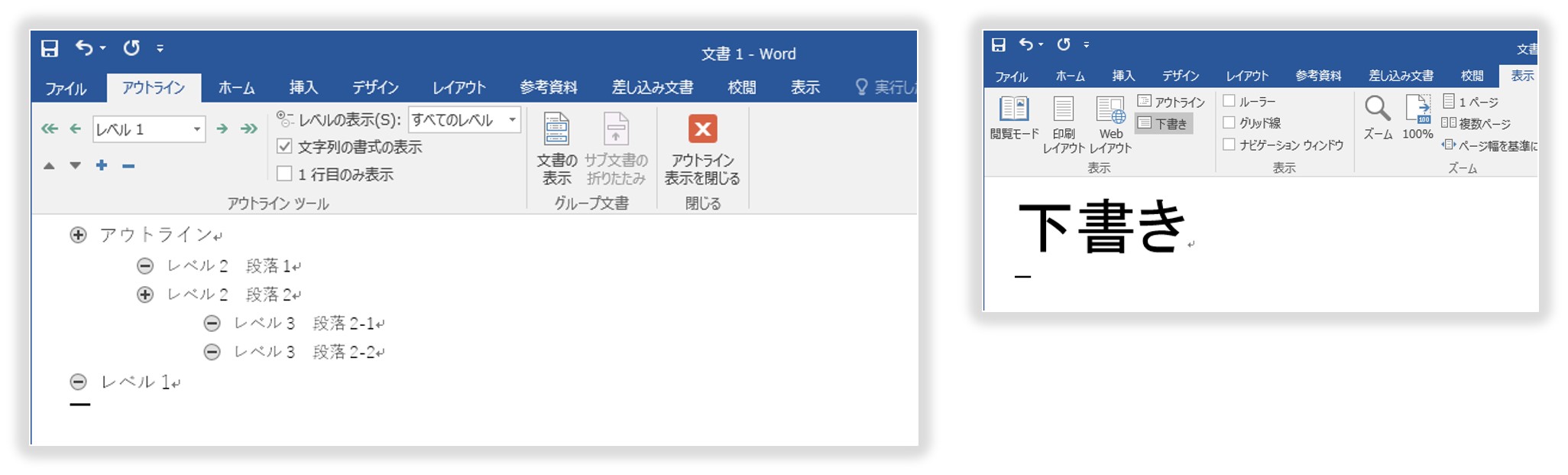This screenshot has height=475, width=1568.
Task: Expand the アウトライン heading plus marker
Action: (78, 235)
